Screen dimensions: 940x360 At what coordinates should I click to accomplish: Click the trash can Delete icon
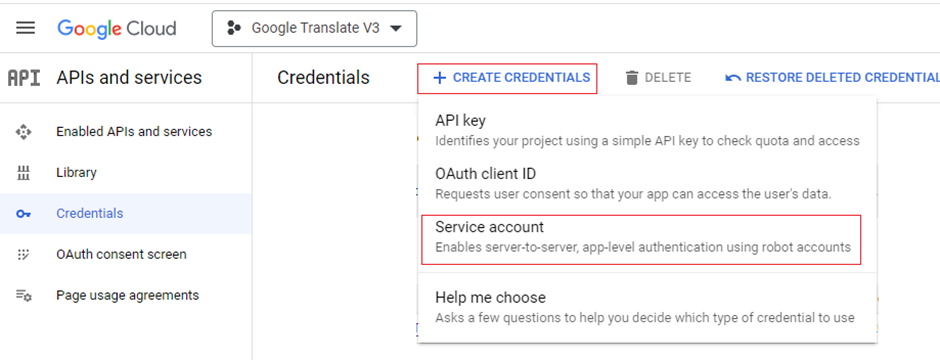pos(632,78)
